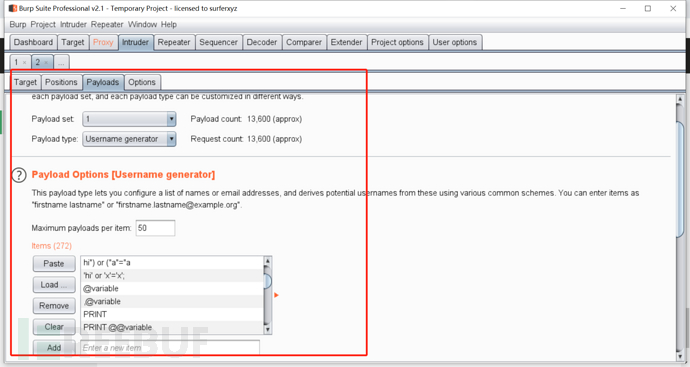
Task: Select the hi") or ("a"="a list item
Action: click(x=172, y=263)
